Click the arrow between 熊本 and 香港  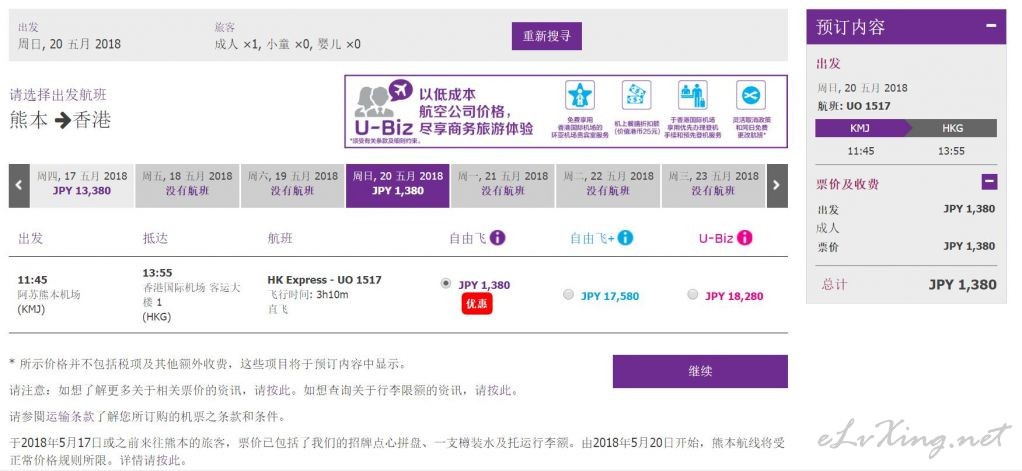tap(63, 121)
